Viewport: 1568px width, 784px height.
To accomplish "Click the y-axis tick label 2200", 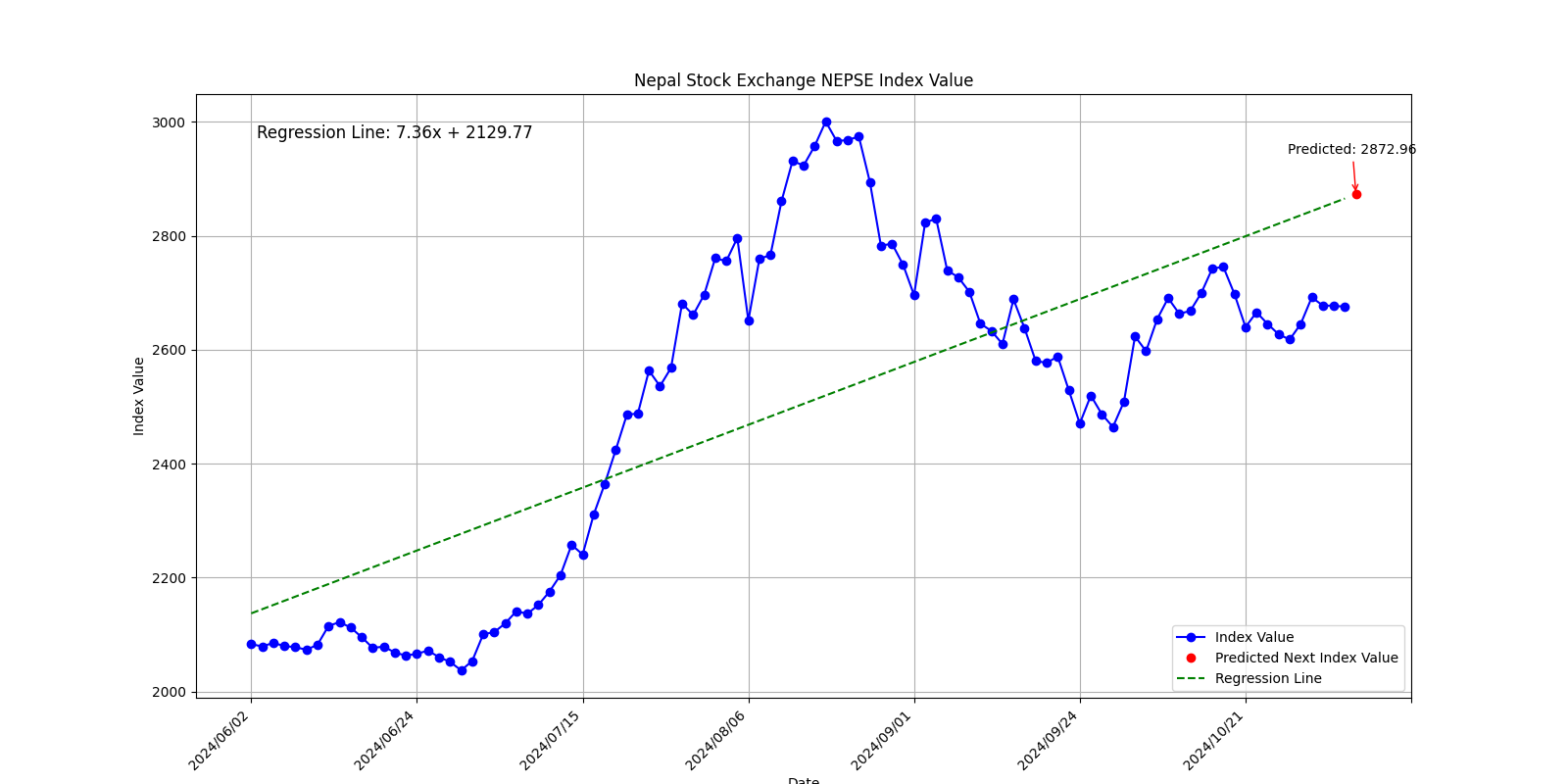I will 169,578.
